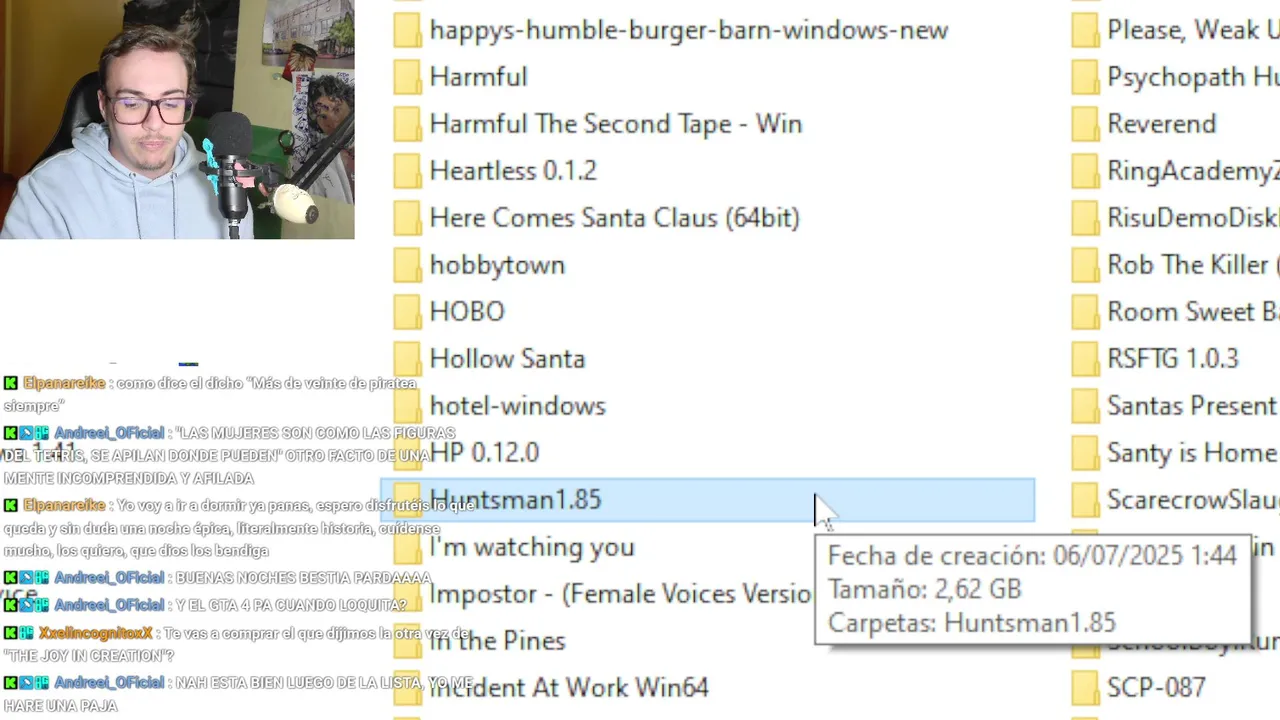Click the hobbytown folder icon
Screen dimensions: 1280x720
click(x=407, y=265)
